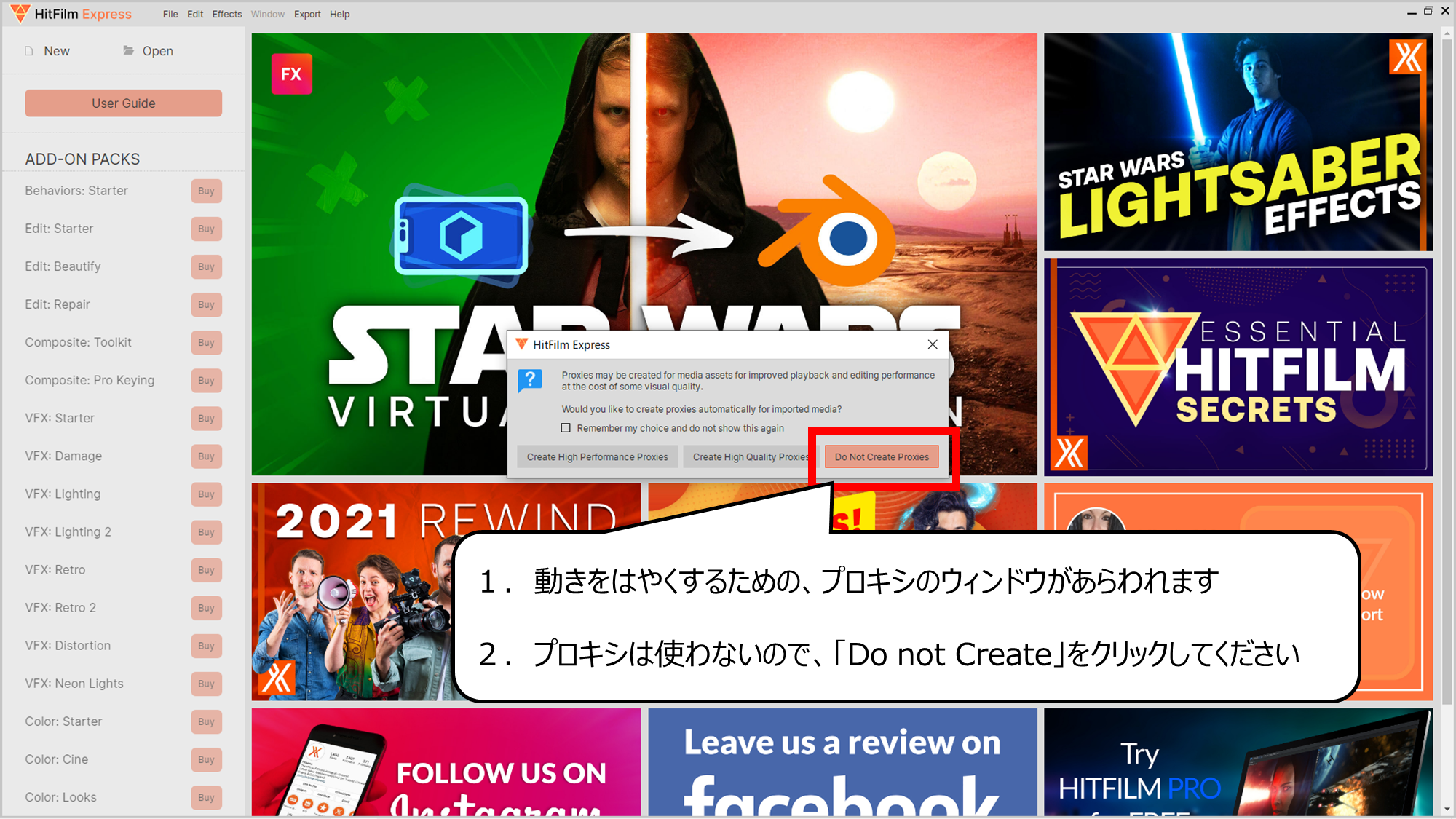The image size is (1456, 819).
Task: Buy the Color: Starter pack
Action: 206,721
